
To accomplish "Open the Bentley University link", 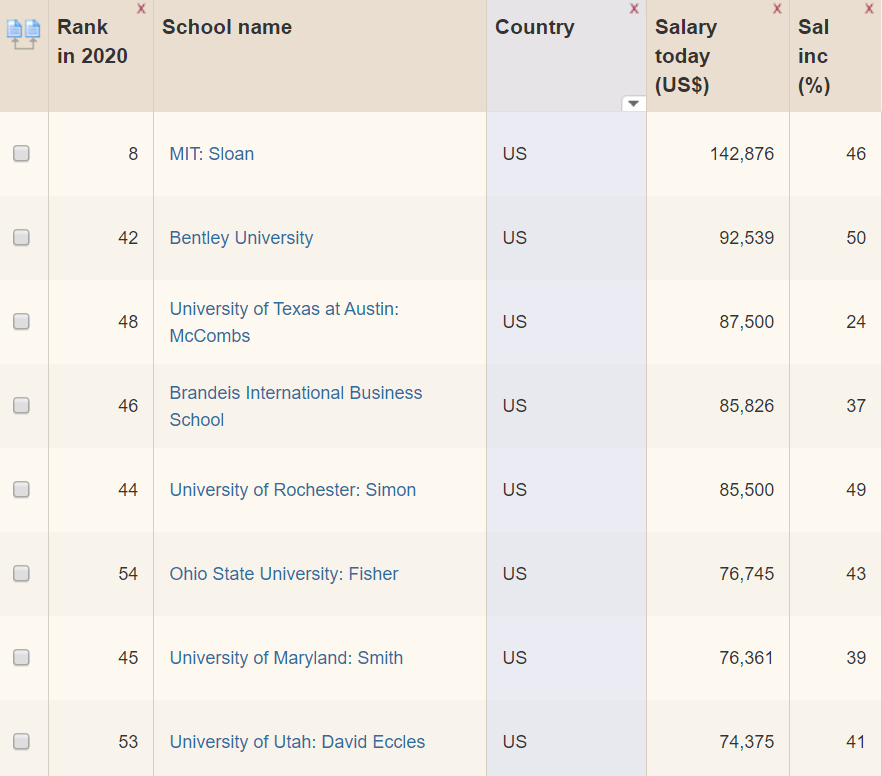I will tap(241, 238).
